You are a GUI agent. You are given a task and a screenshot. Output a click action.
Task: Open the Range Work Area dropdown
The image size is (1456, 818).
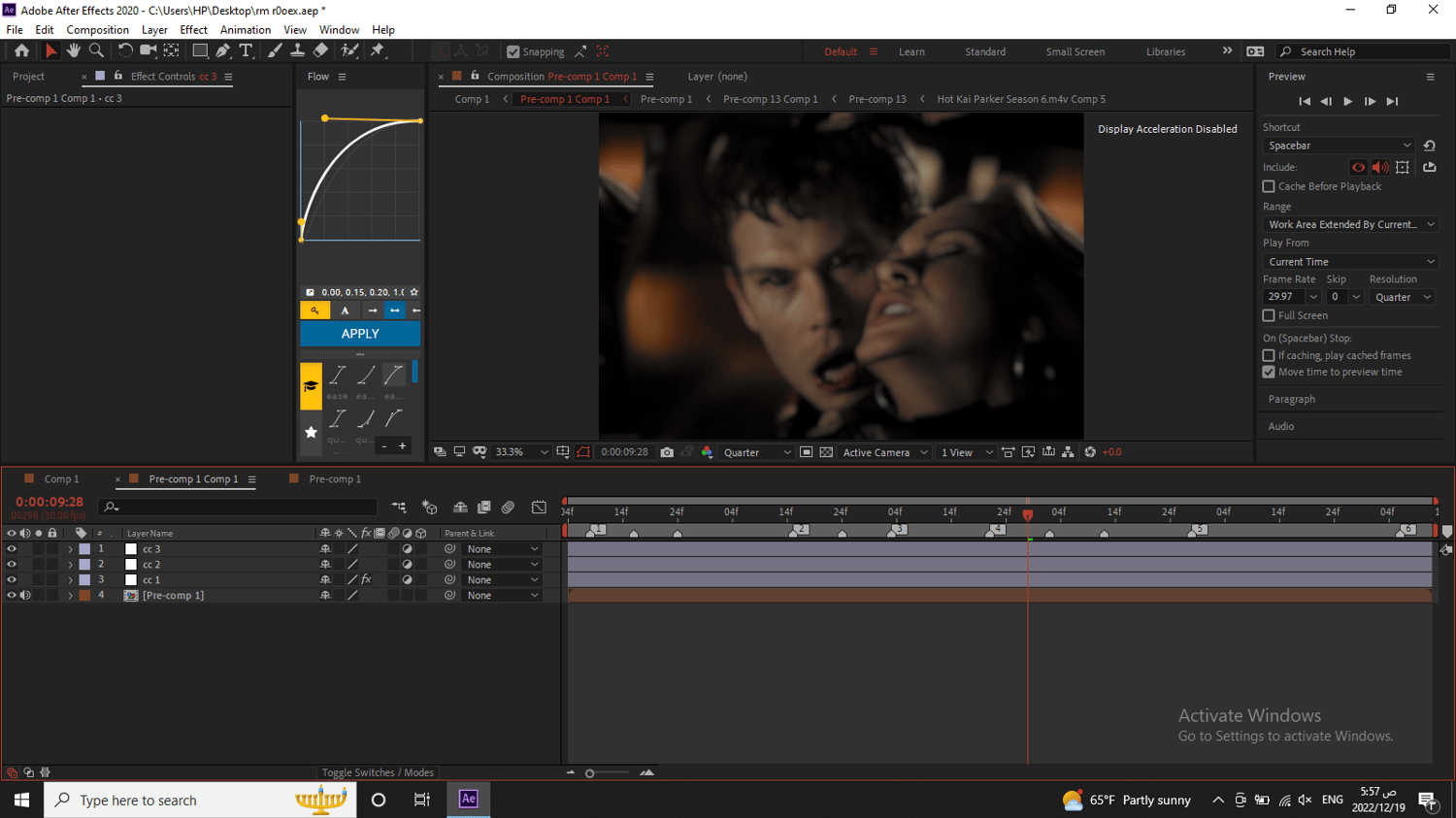[x=1350, y=224]
